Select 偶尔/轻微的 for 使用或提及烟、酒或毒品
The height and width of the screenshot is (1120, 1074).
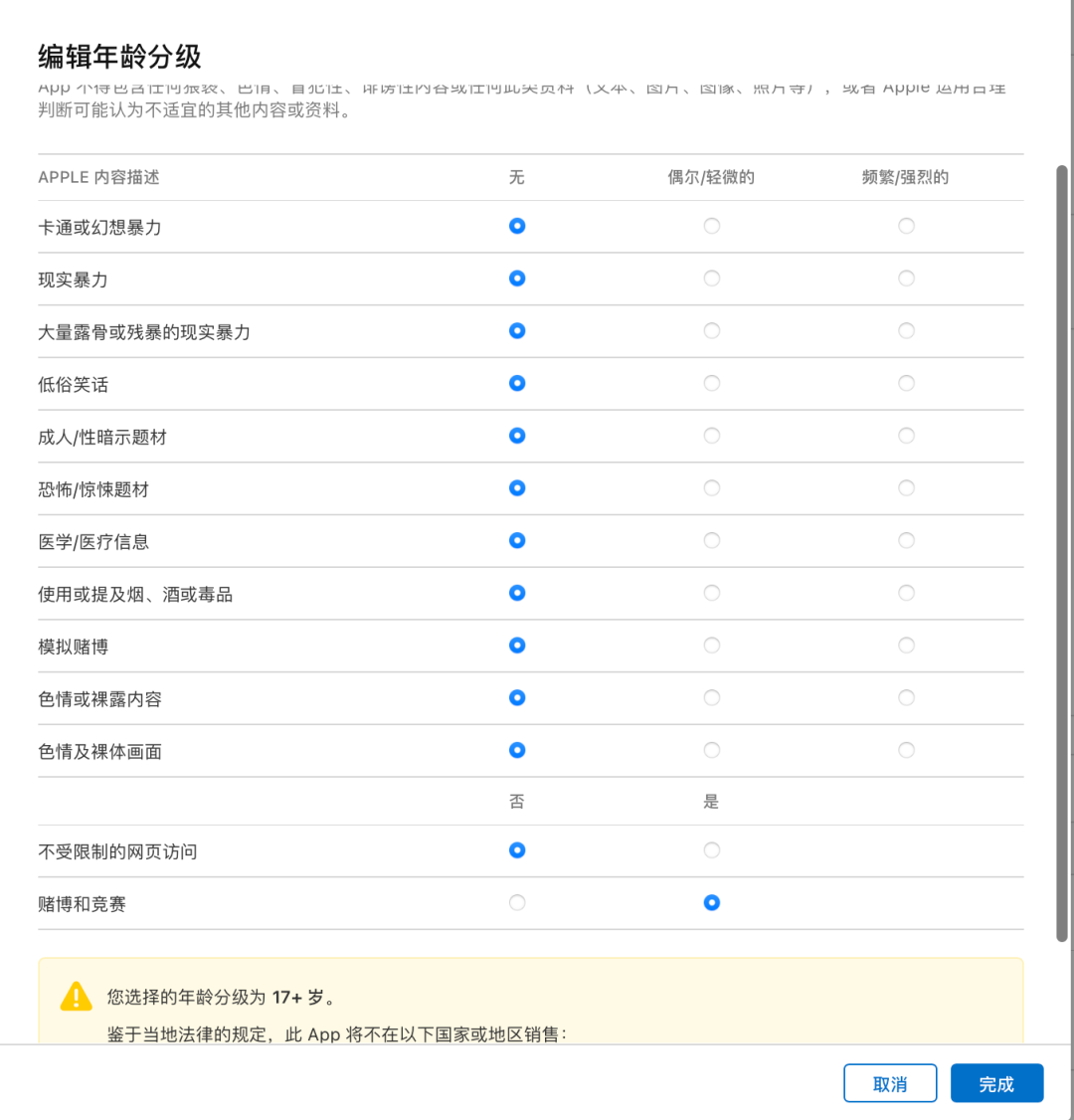(711, 593)
